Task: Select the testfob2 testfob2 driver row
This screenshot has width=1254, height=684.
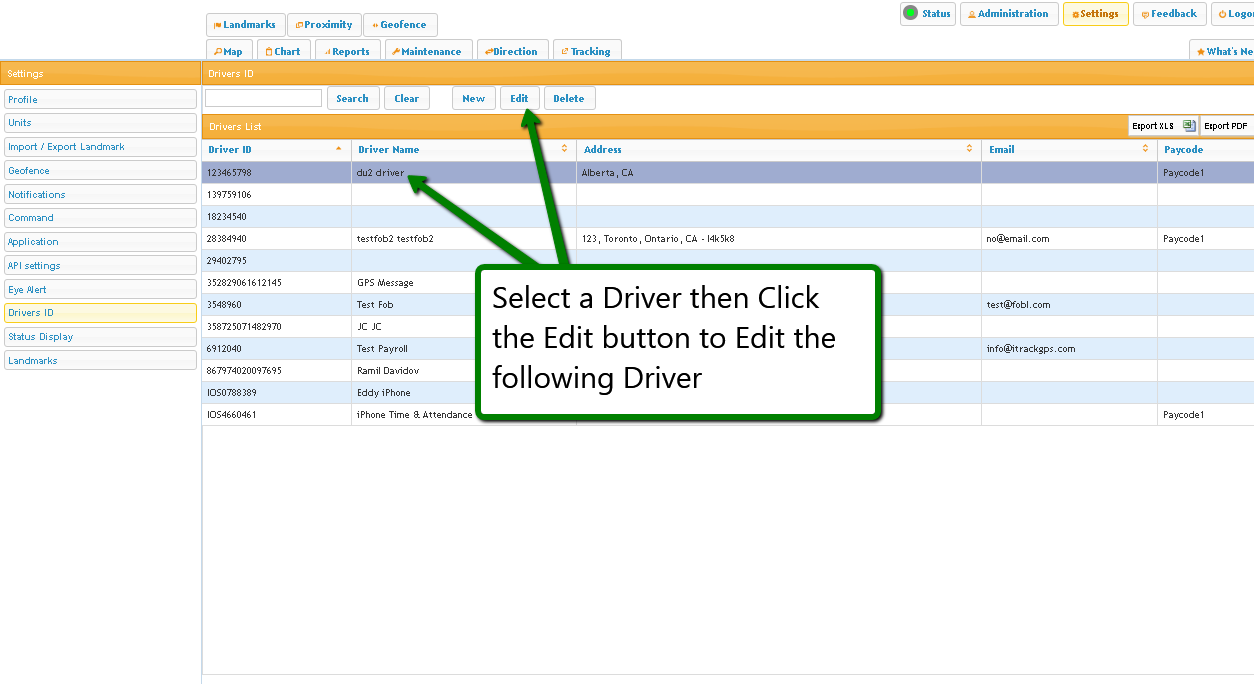Action: [395, 239]
